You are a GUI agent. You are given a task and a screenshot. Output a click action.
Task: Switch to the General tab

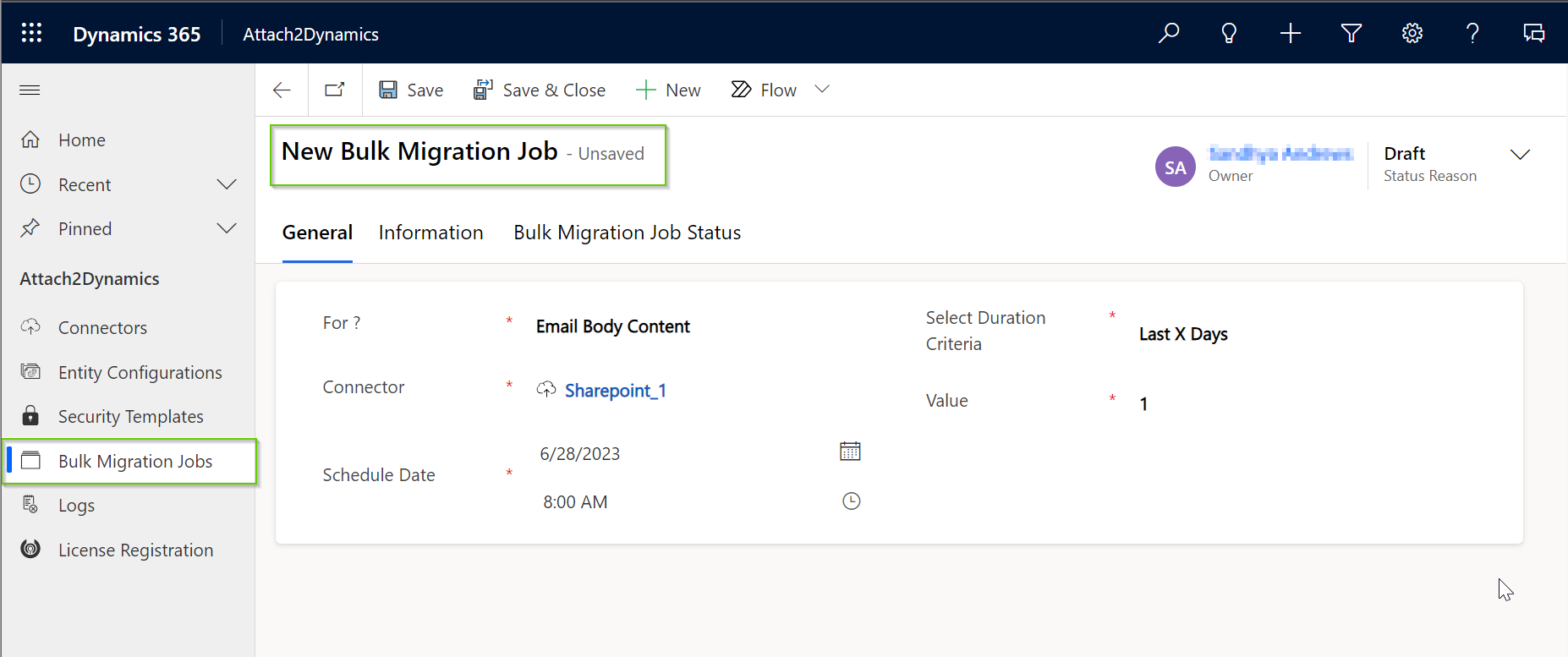pos(317,233)
